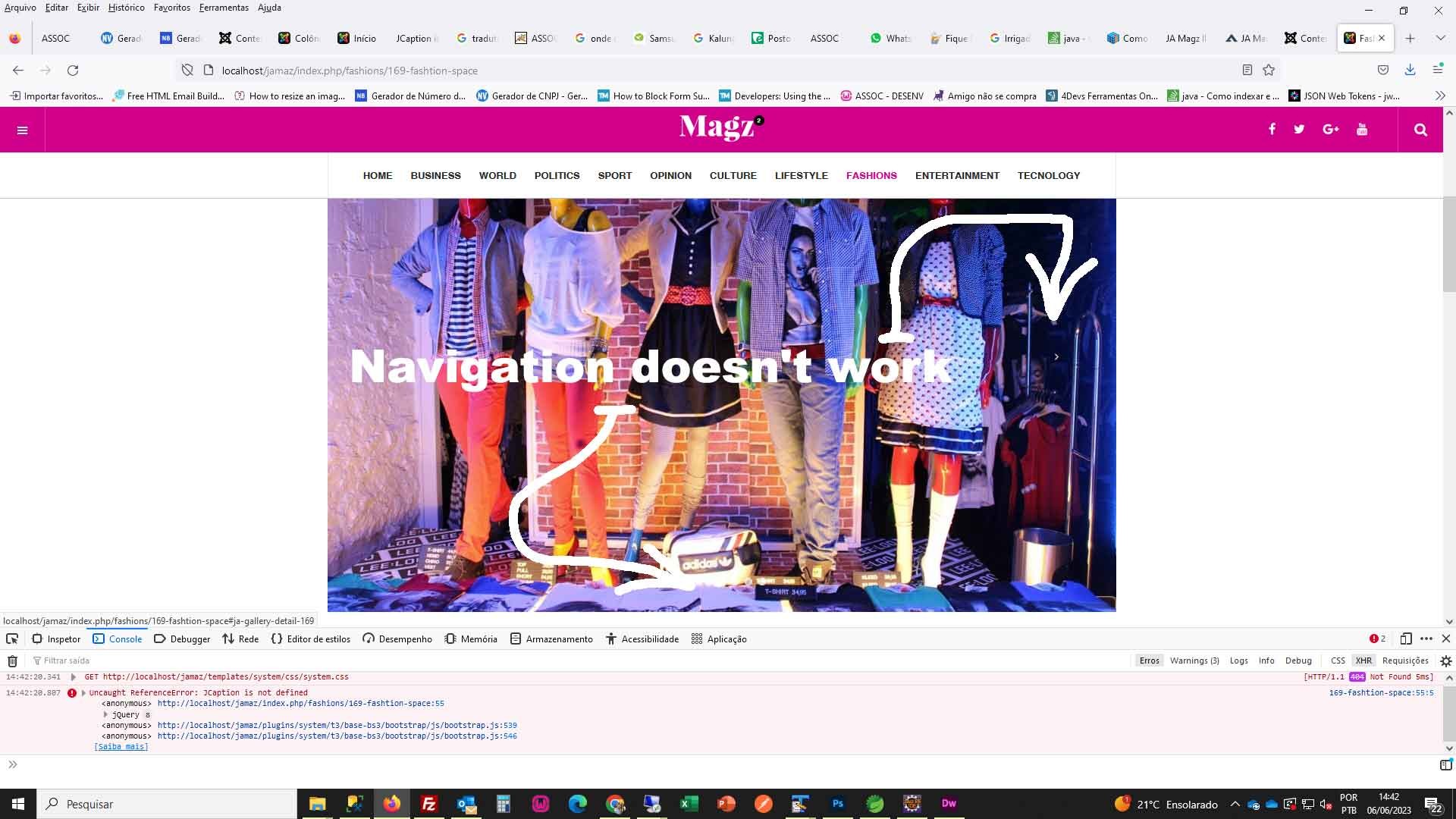Open console settings gear icon
Image resolution: width=1456 pixels, height=819 pixels.
(x=1446, y=661)
